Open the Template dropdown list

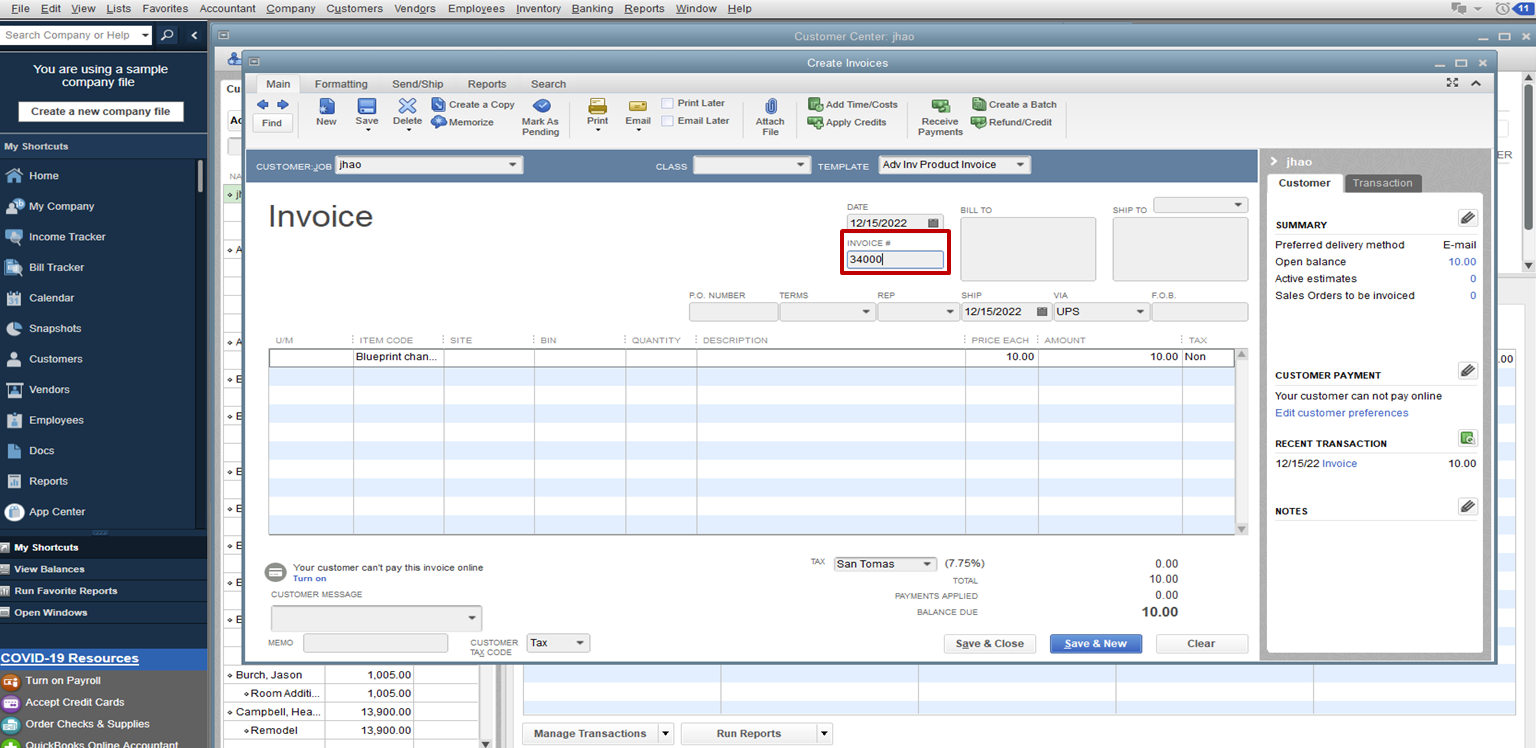1019,165
